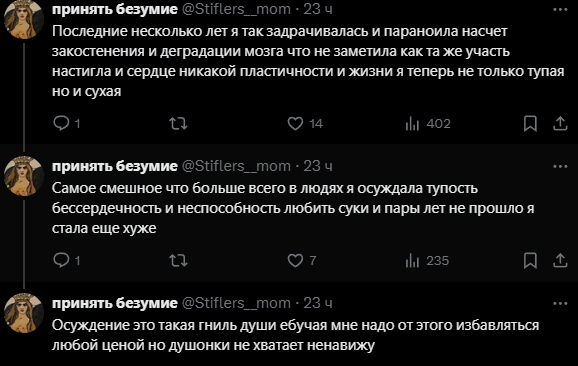Open more options menu on first tweet
578x366 pixels.
[x=560, y=9]
